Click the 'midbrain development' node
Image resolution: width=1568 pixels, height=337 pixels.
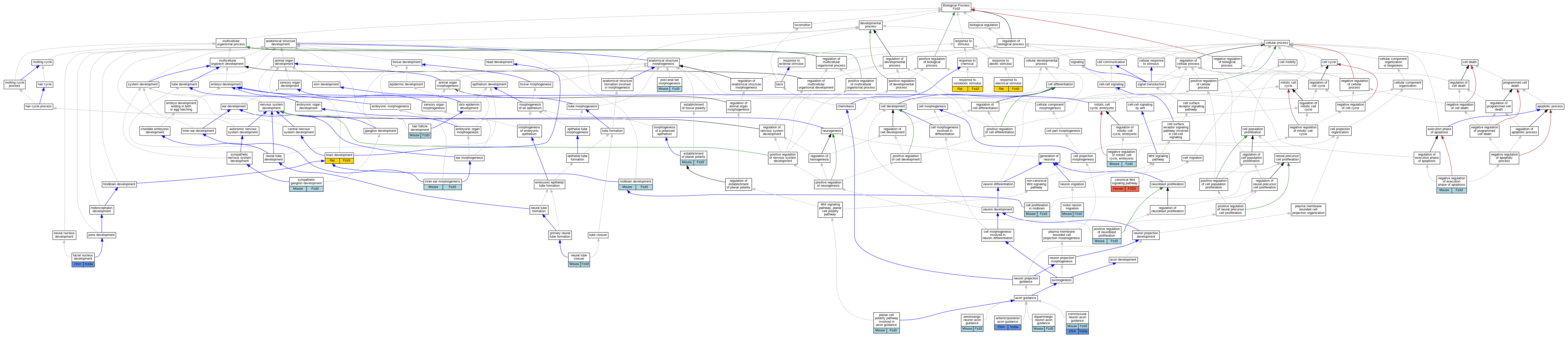(635, 184)
